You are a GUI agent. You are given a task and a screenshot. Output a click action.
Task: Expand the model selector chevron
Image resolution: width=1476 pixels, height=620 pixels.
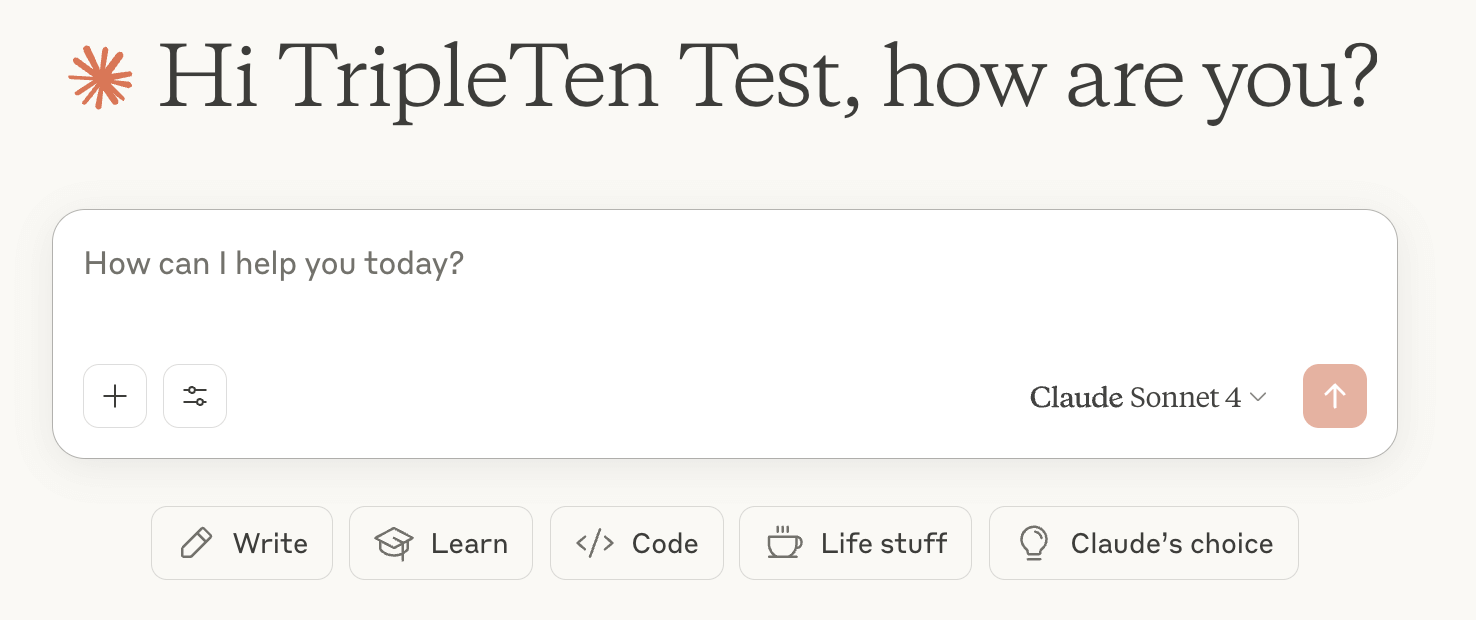1259,397
